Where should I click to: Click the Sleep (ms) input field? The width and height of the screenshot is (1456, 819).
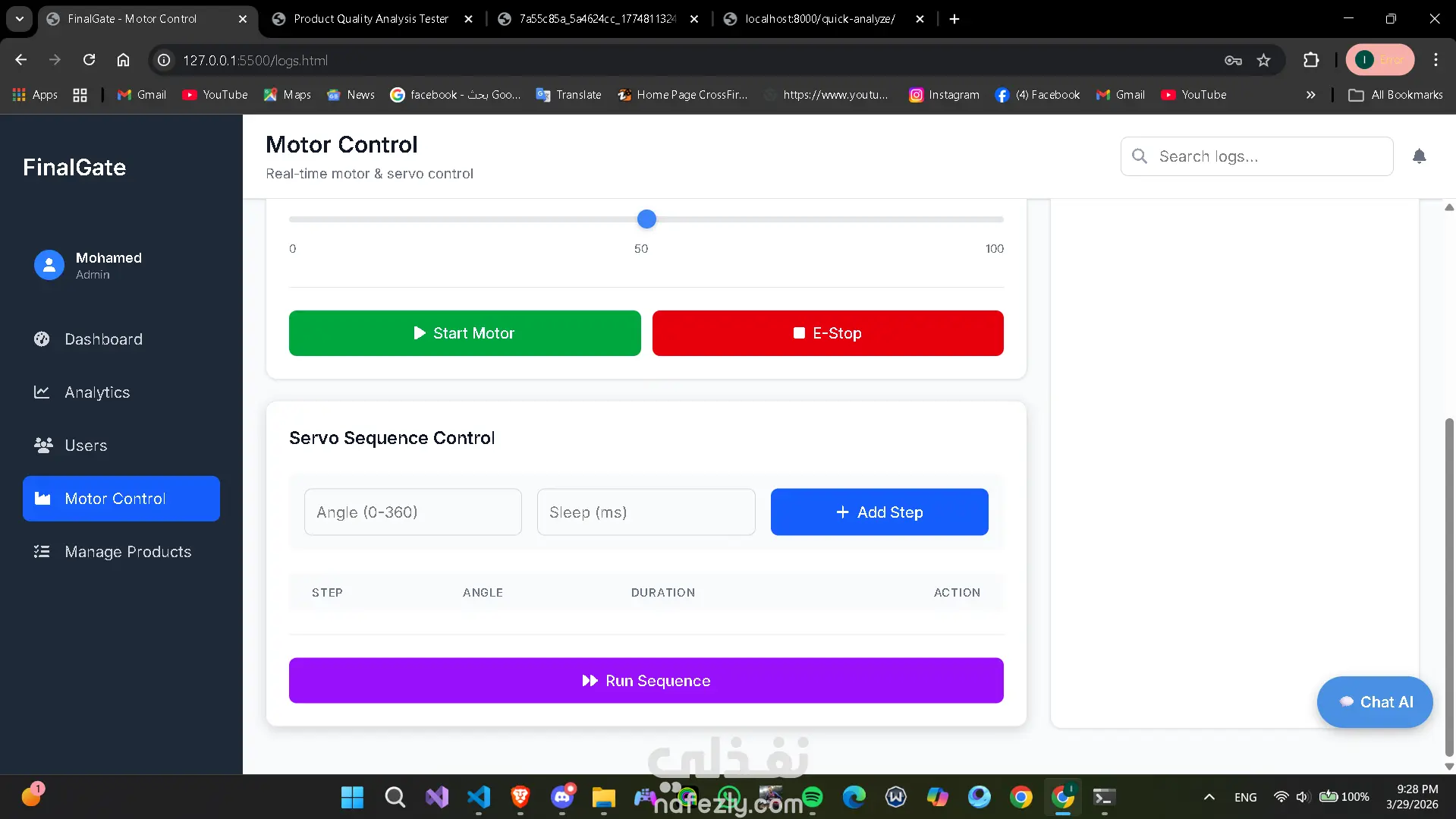646,512
